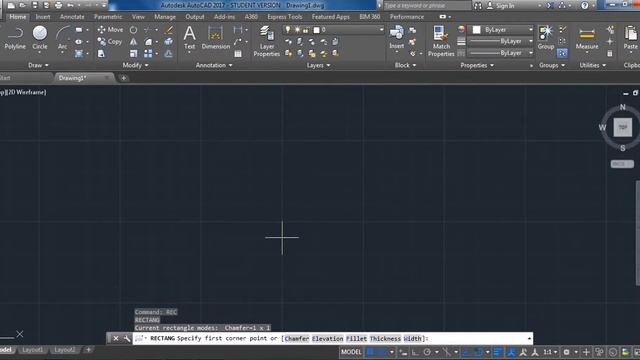Image resolution: width=640 pixels, height=360 pixels.
Task: Toggle Ortho mode in status bar
Action: [x=415, y=352]
